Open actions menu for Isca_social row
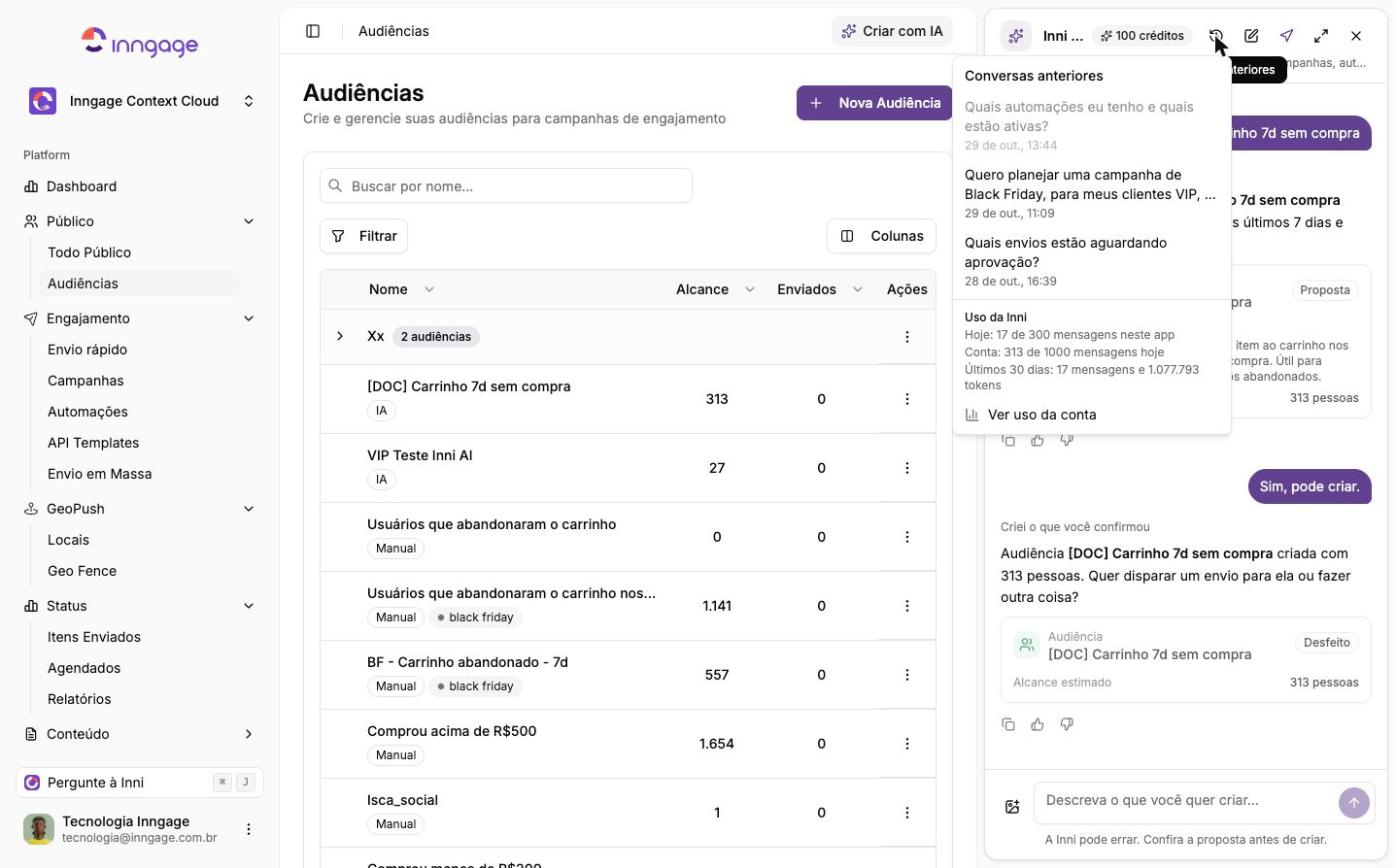The width and height of the screenshot is (1396, 868). click(x=907, y=813)
